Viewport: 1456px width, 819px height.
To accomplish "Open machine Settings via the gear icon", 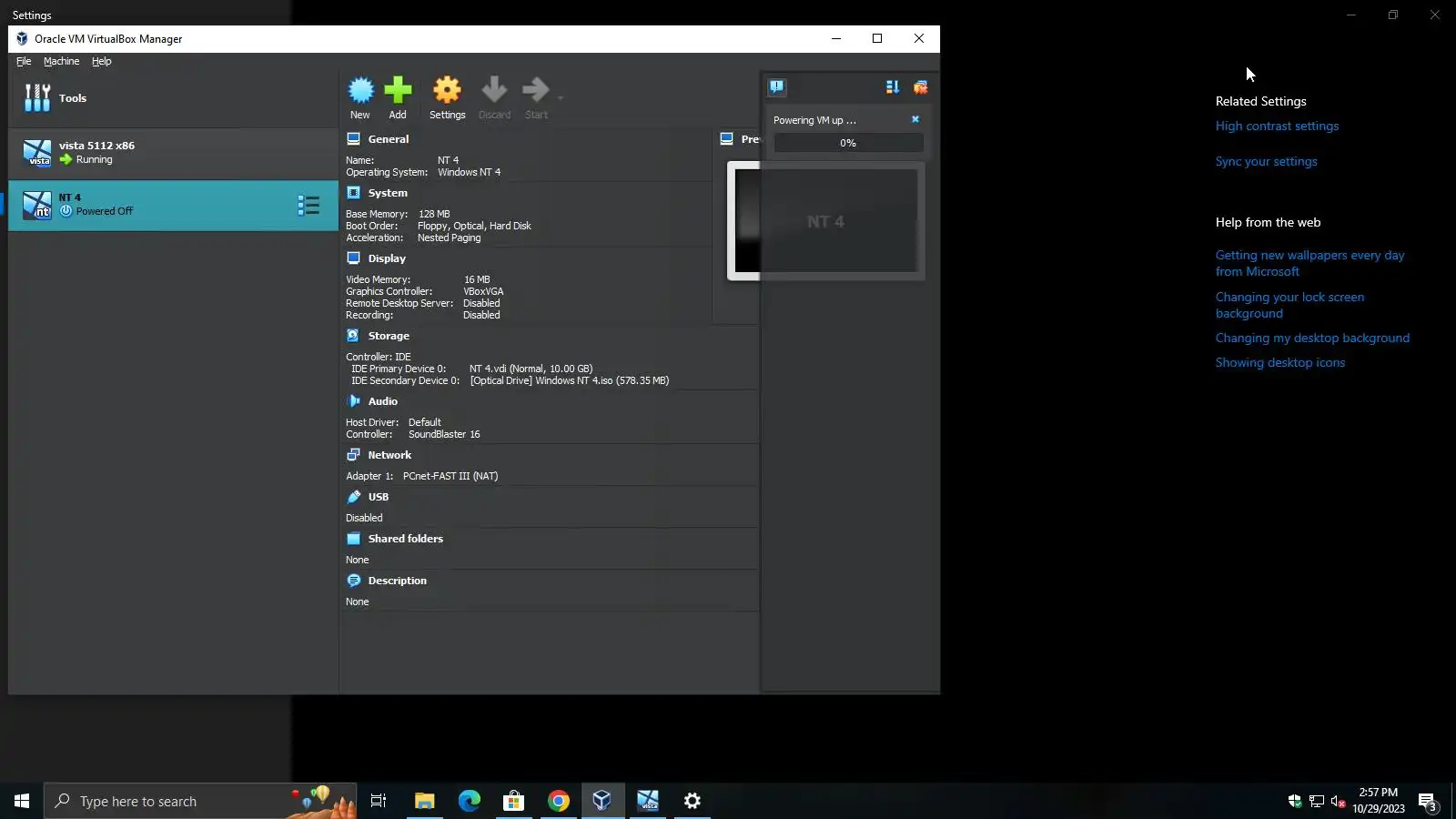I will click(x=447, y=90).
